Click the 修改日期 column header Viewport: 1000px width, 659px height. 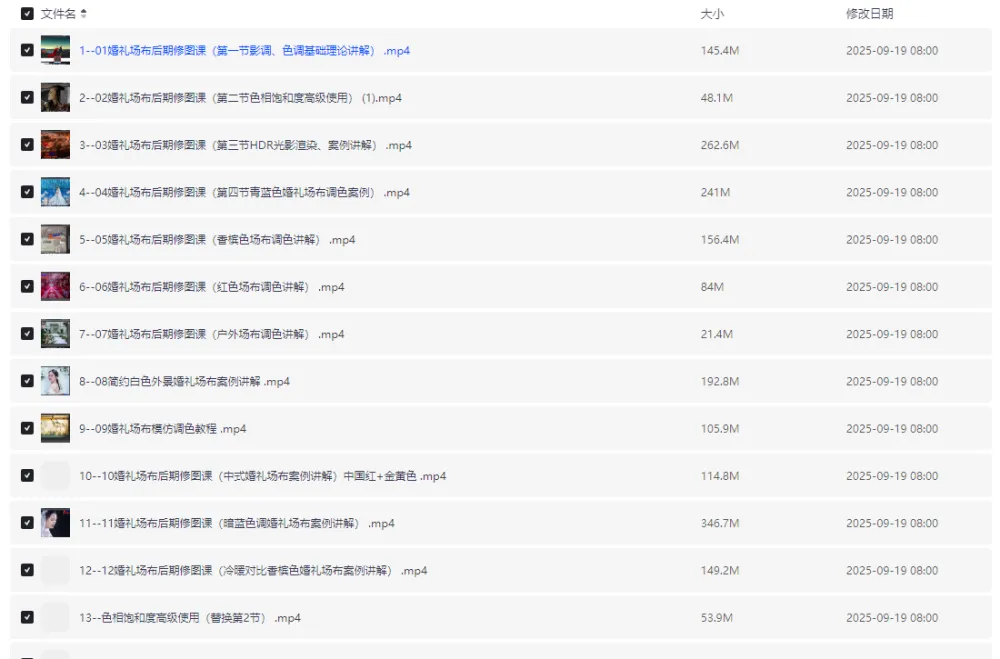click(870, 14)
